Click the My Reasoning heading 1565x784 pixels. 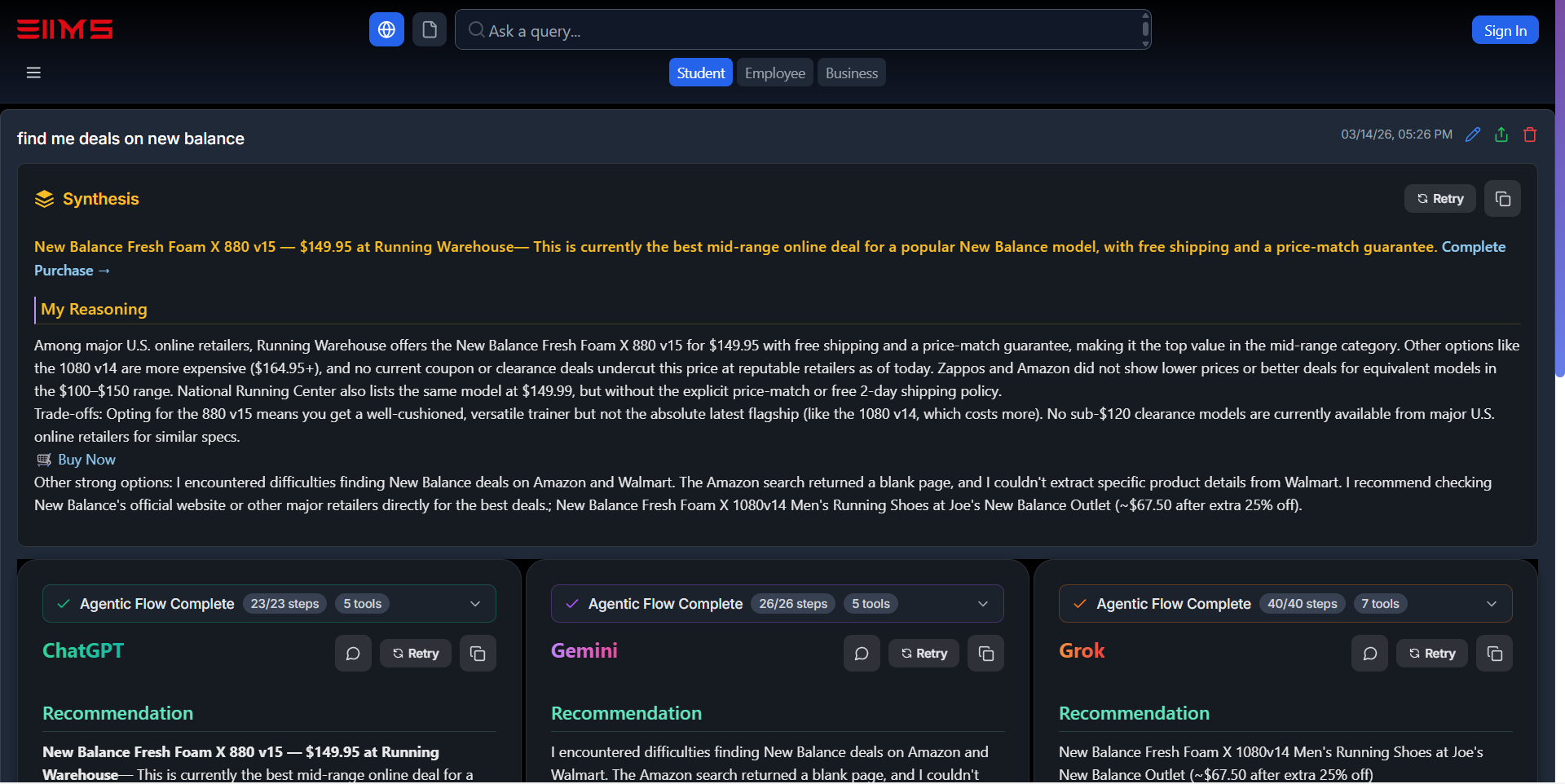click(94, 309)
